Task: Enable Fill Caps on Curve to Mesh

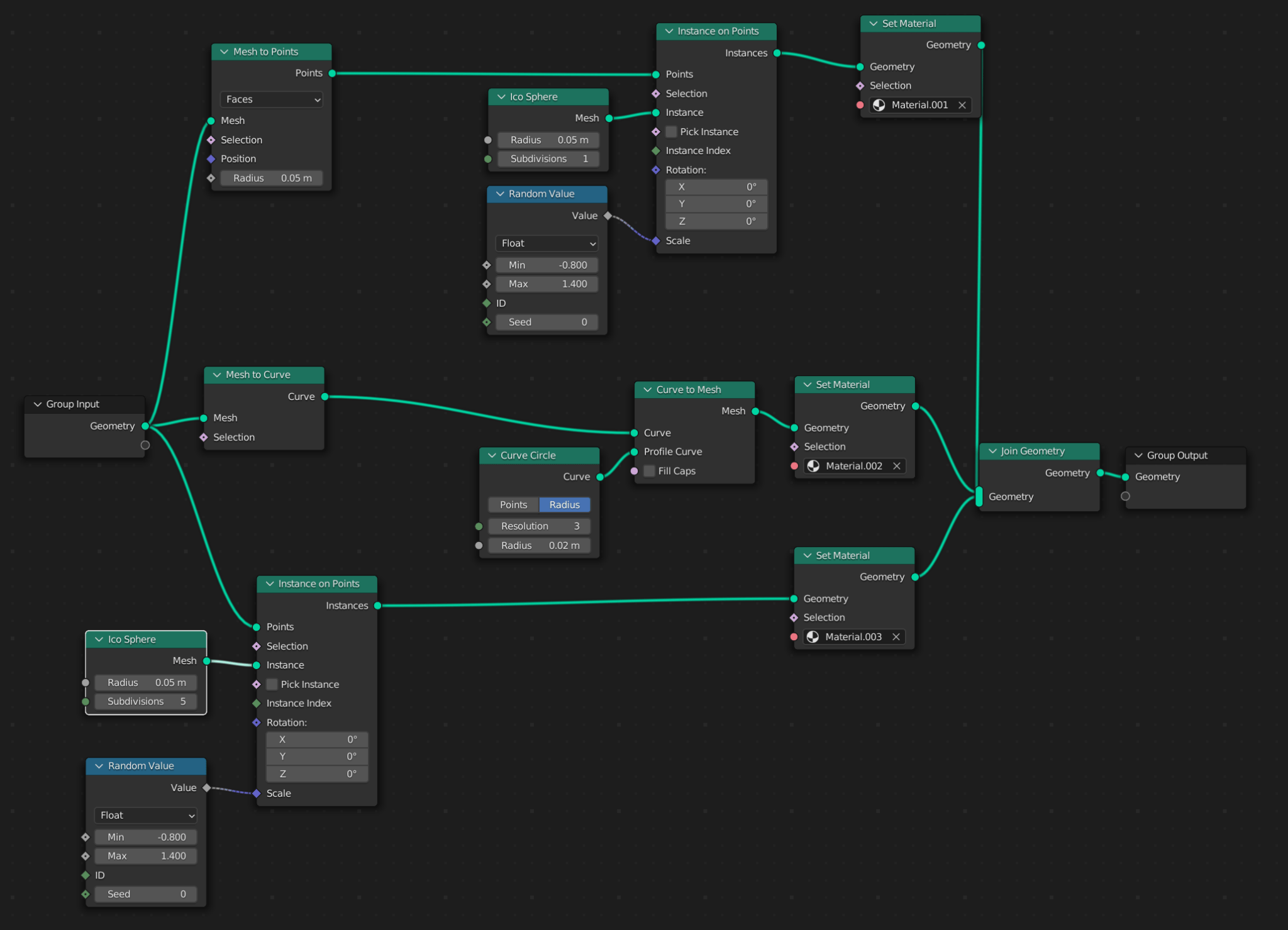Action: point(650,471)
